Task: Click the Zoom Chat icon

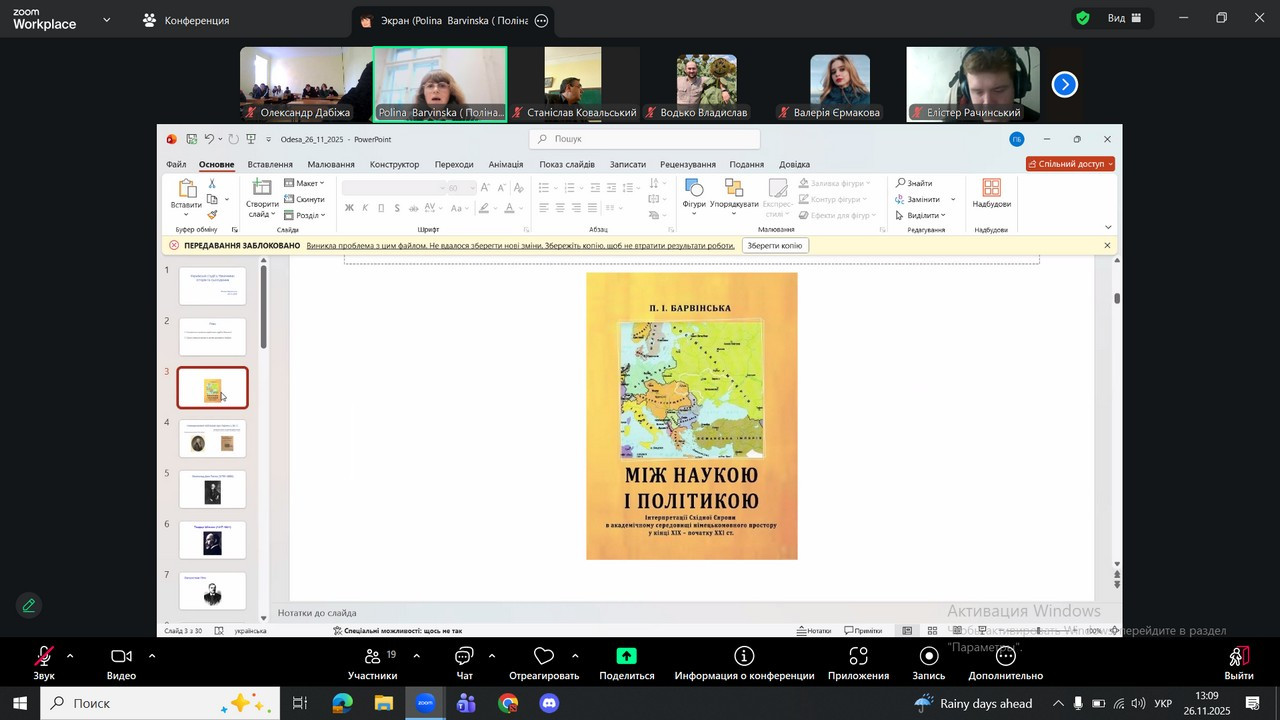Action: [x=464, y=657]
